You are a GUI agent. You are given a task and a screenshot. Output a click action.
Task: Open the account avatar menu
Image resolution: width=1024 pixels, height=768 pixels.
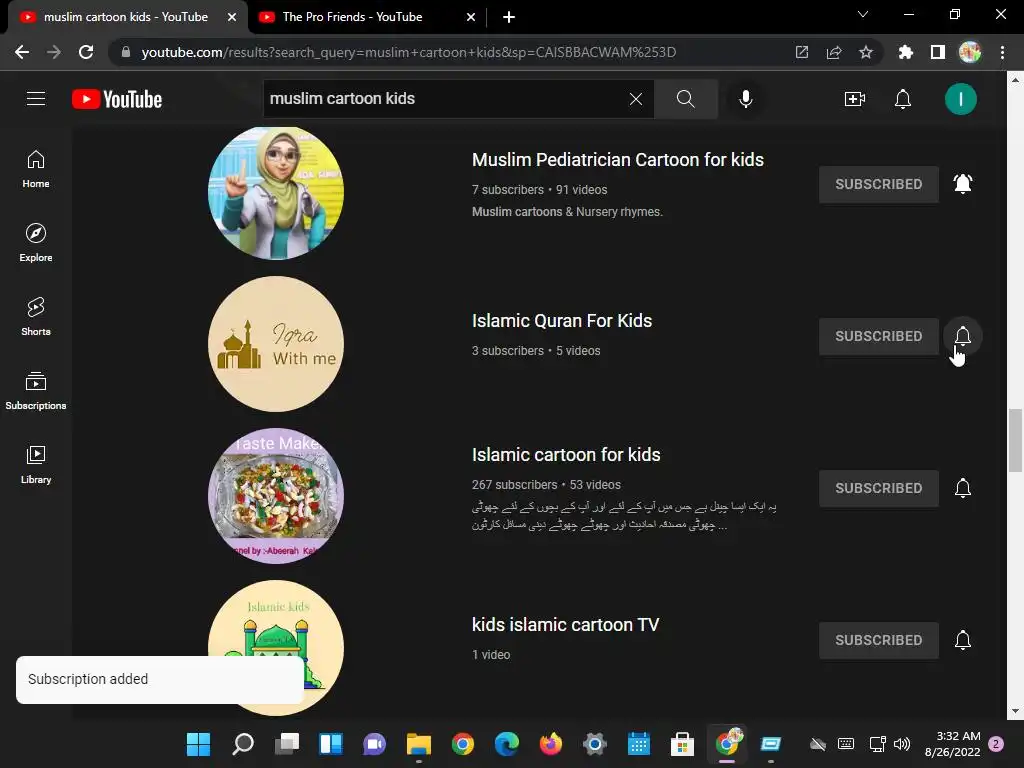coord(961,99)
